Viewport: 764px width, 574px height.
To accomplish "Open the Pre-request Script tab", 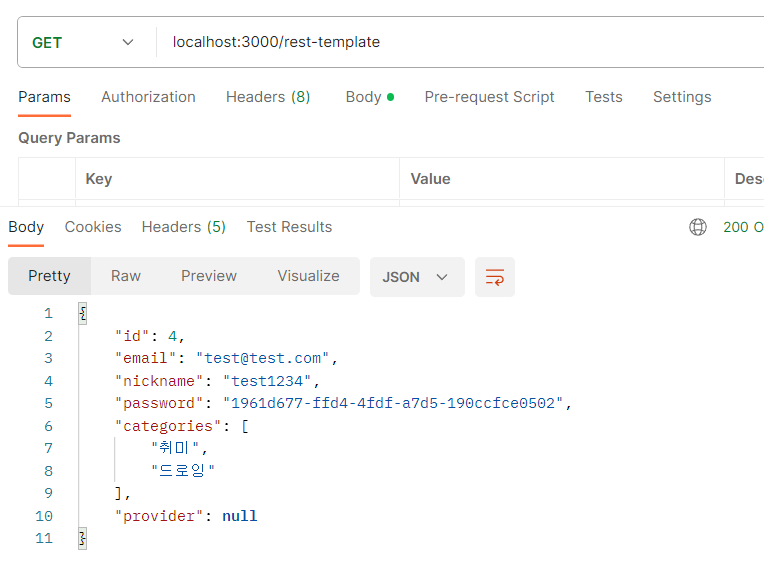I will tap(489, 97).
